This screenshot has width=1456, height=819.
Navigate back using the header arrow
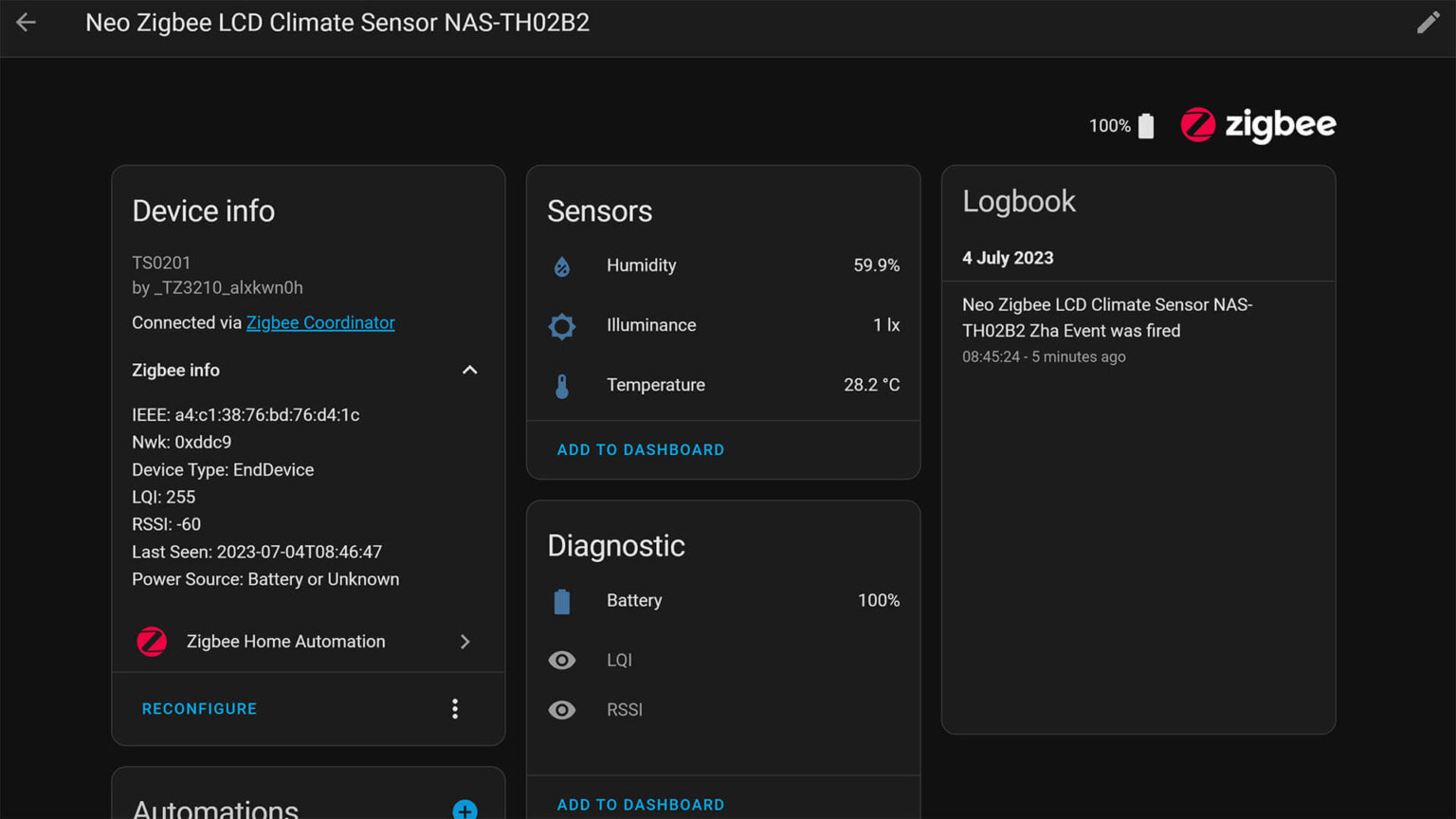coord(26,23)
